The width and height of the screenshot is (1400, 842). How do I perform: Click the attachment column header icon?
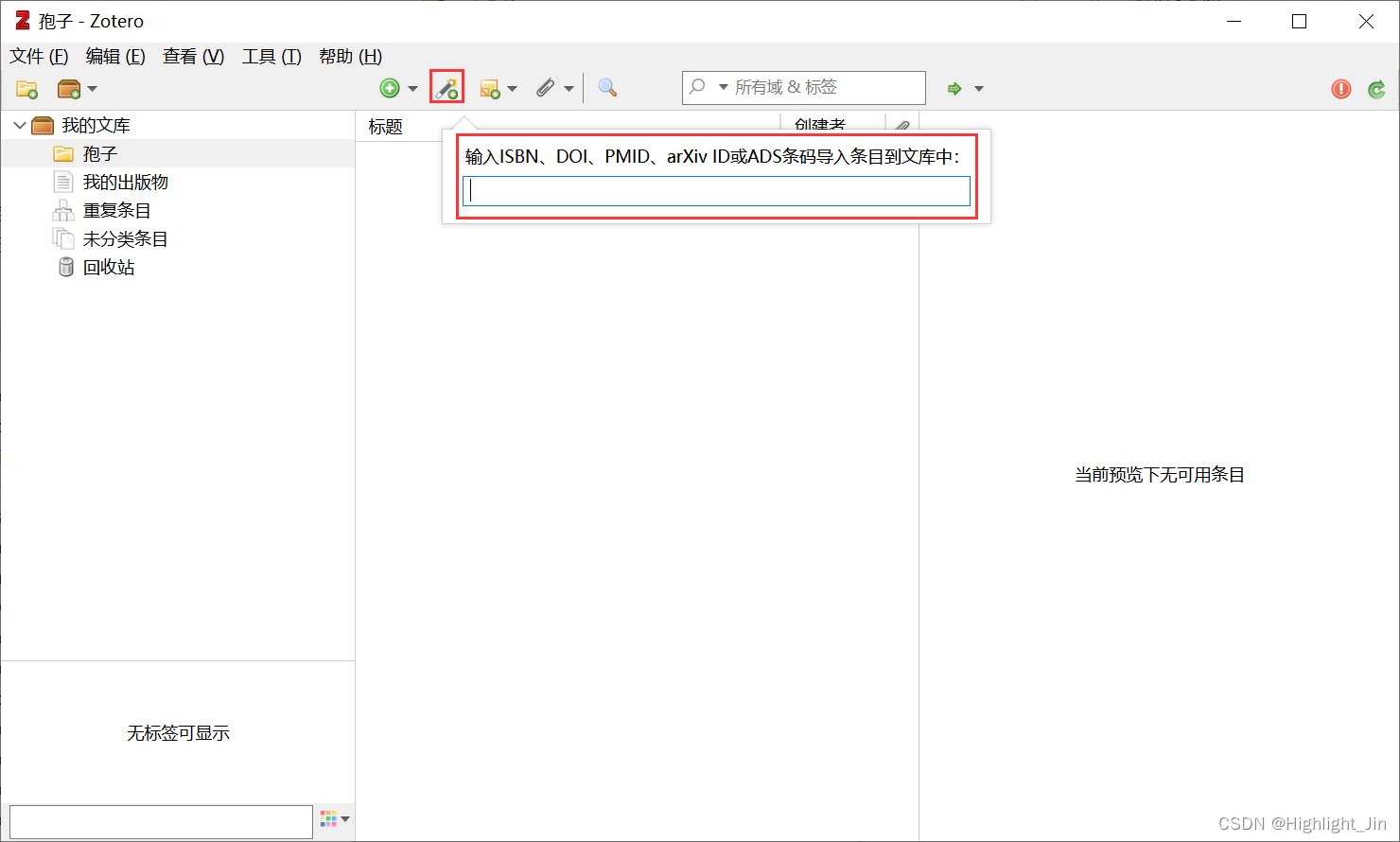[x=901, y=126]
